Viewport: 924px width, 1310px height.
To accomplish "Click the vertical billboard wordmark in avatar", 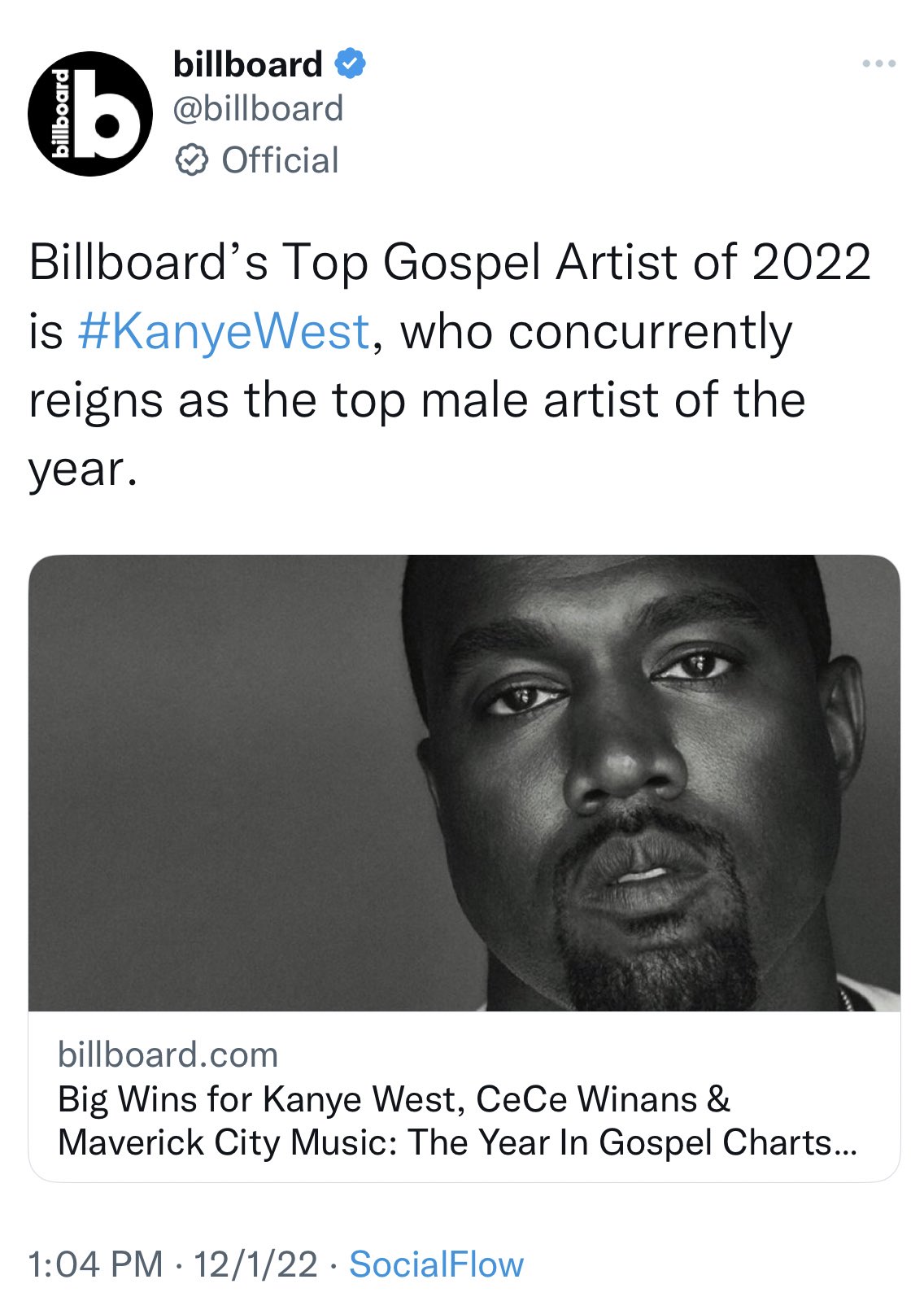I will point(59,113).
